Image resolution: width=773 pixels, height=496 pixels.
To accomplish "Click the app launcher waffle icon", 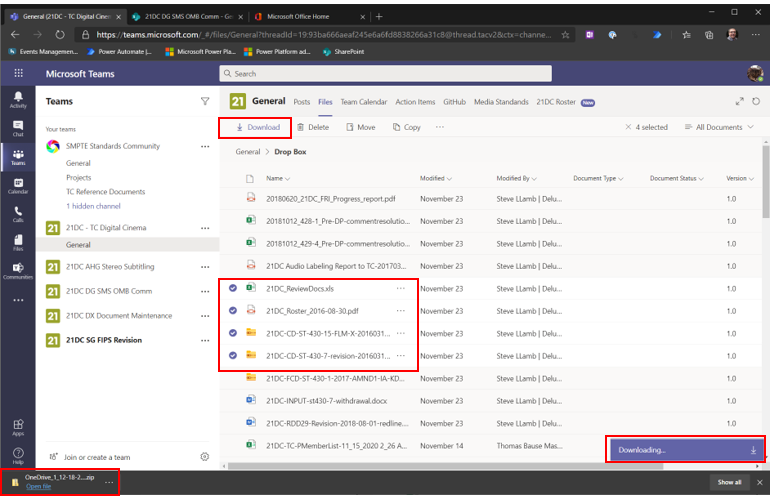I will click(x=18, y=73).
